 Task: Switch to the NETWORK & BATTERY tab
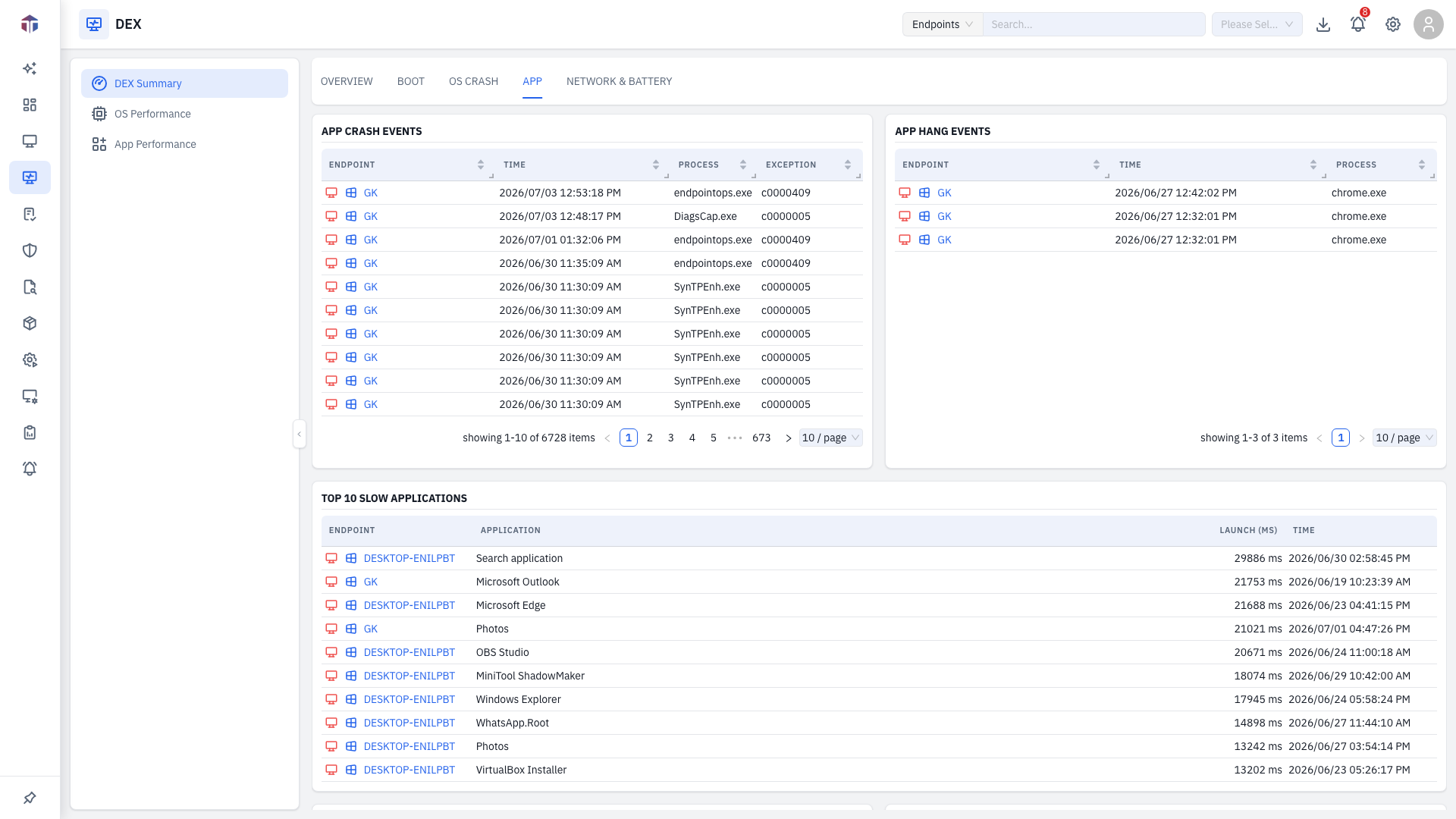[x=619, y=81]
